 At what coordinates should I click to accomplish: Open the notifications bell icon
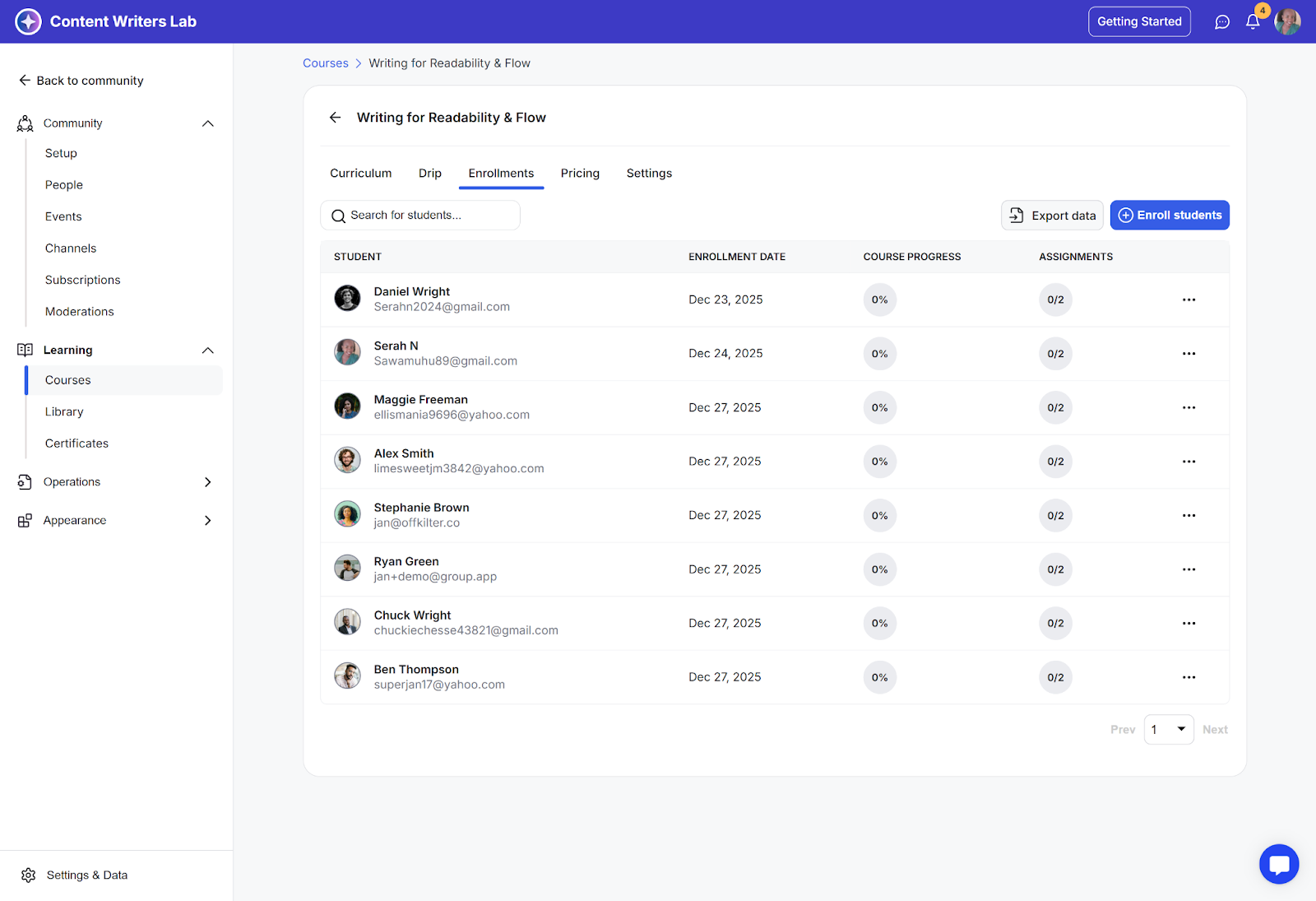[x=1253, y=22]
